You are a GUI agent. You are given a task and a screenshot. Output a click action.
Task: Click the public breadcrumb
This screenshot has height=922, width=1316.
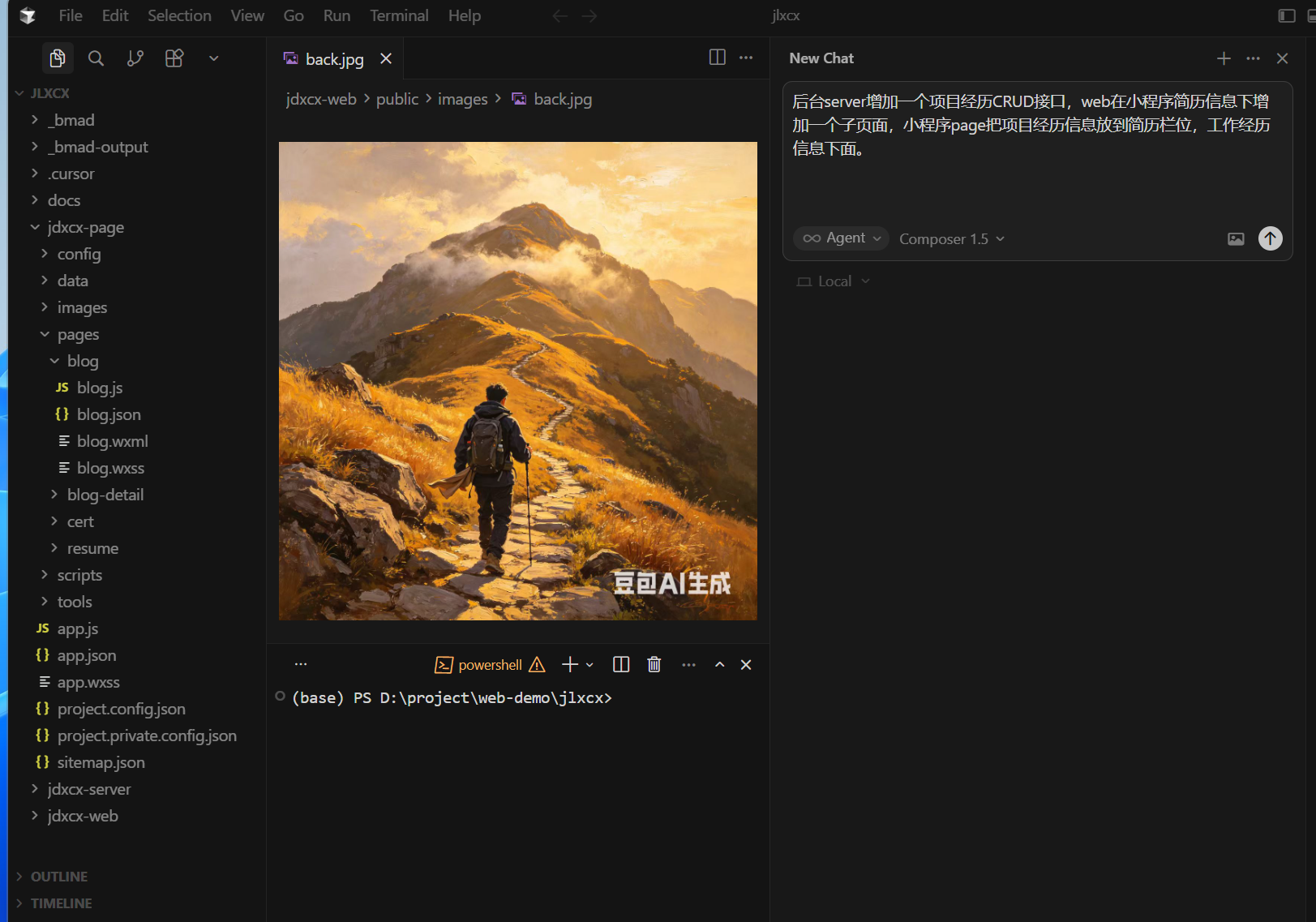397,99
